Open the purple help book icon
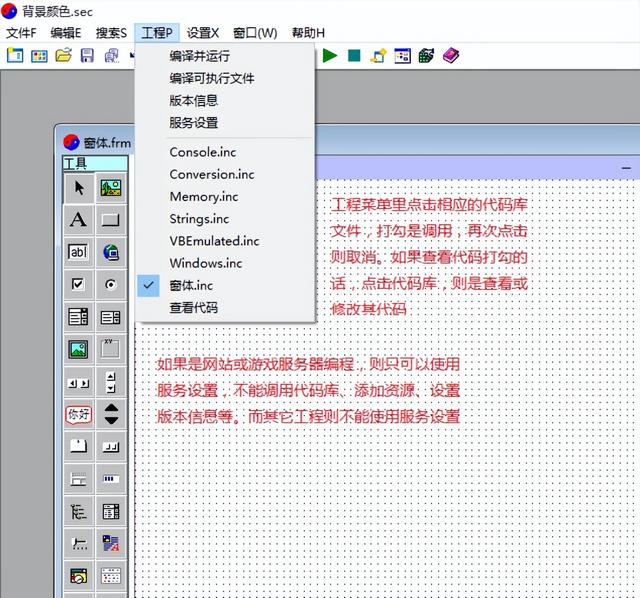Screen dimensions: 640x598 pos(451,56)
